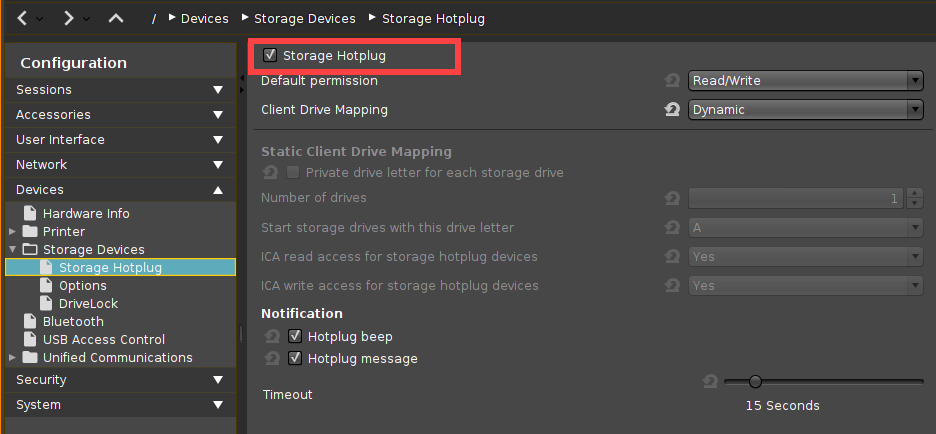Click the back navigation arrow

[x=22, y=18]
